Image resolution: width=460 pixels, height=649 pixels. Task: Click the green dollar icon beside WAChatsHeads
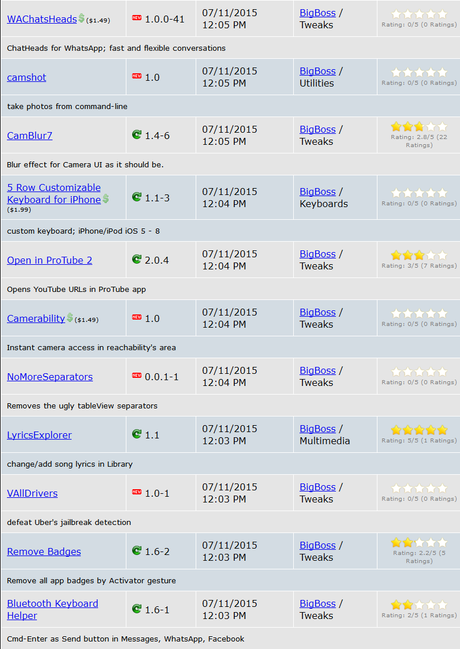[x=82, y=18]
